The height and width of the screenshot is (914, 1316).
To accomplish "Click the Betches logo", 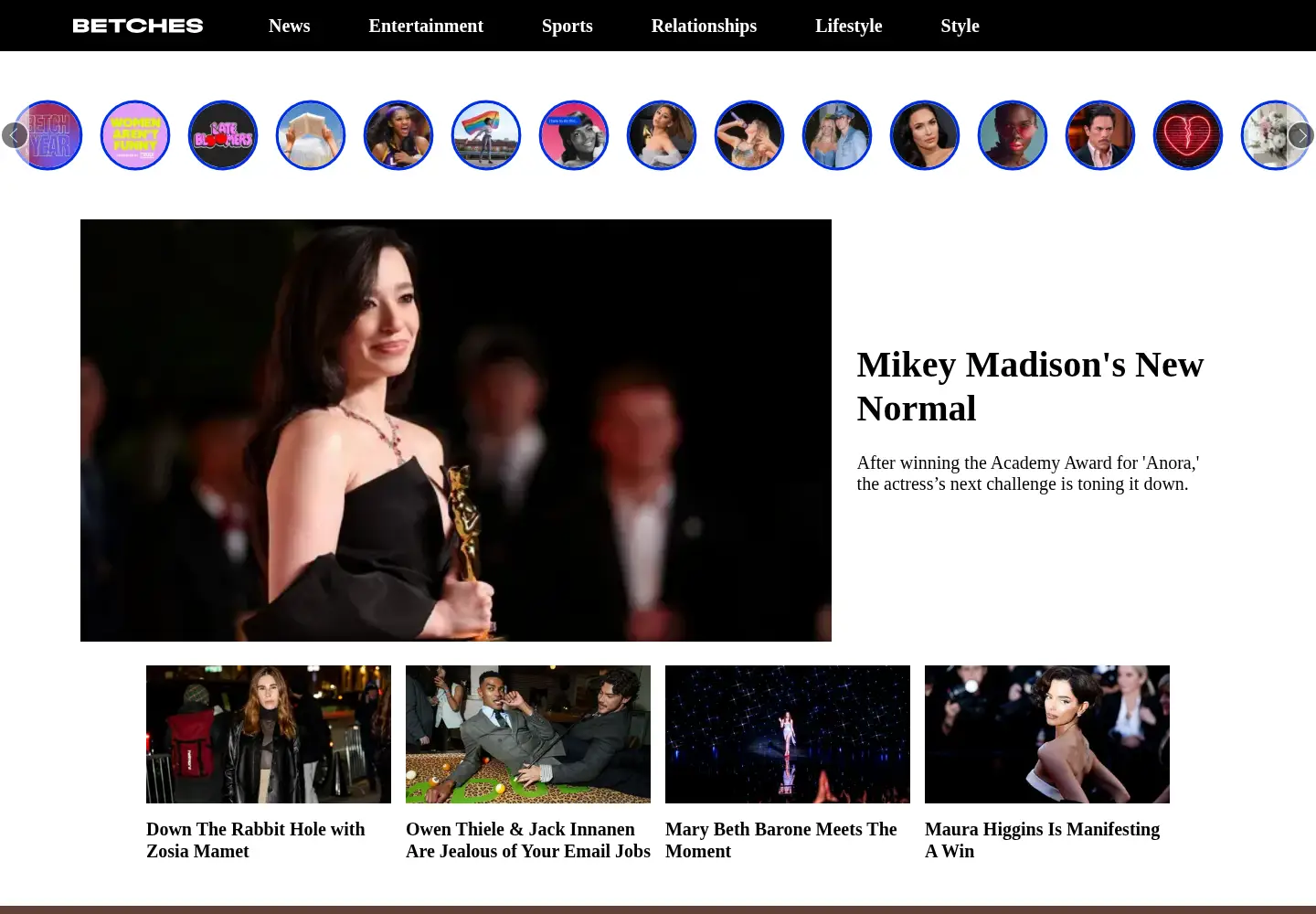I will click(138, 26).
